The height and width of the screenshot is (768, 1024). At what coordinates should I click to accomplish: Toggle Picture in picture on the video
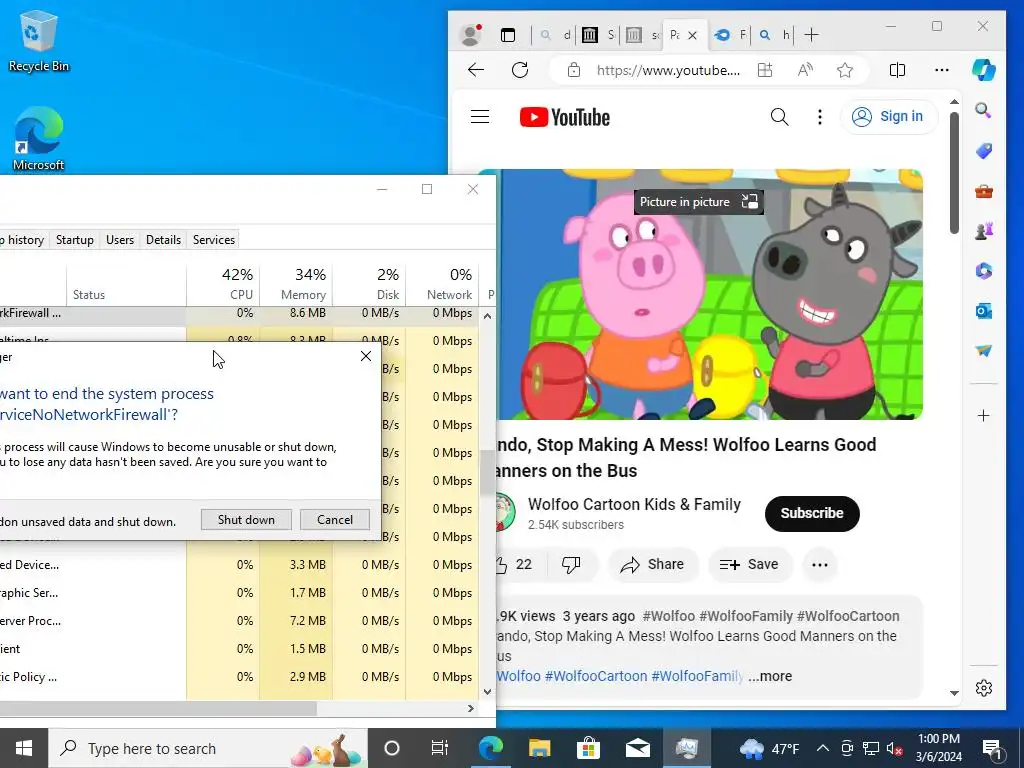coord(698,202)
